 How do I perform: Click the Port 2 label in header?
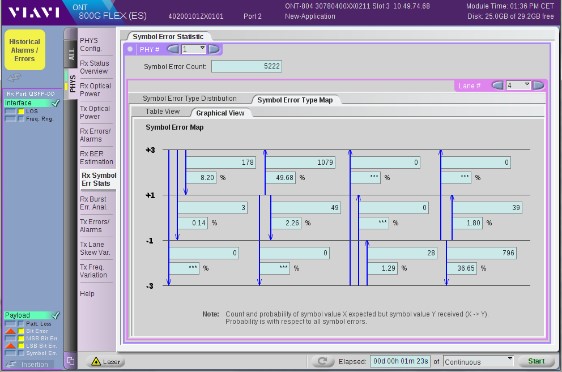pyautogui.click(x=252, y=16)
